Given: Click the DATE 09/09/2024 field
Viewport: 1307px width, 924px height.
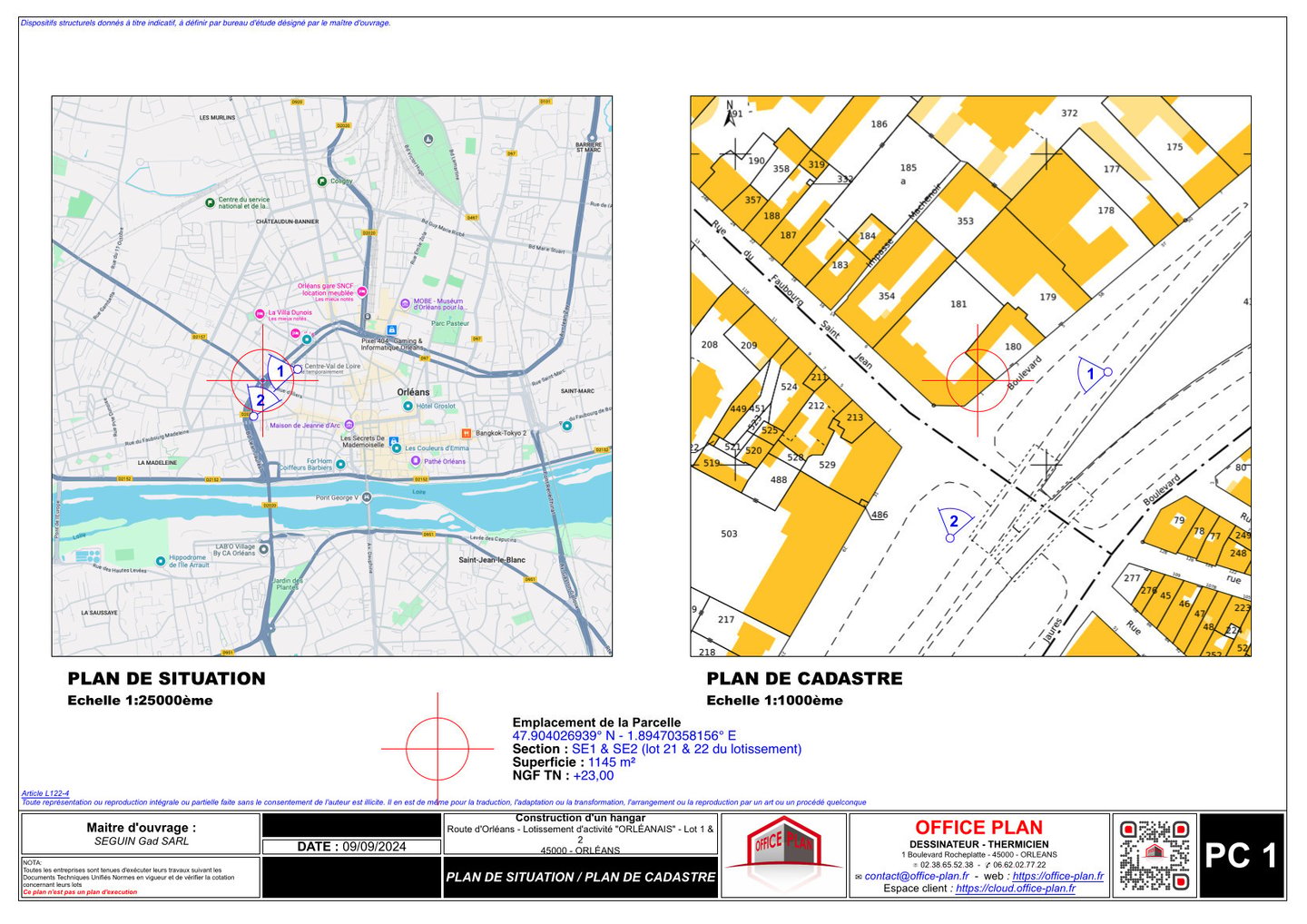Looking at the screenshot, I should [351, 847].
